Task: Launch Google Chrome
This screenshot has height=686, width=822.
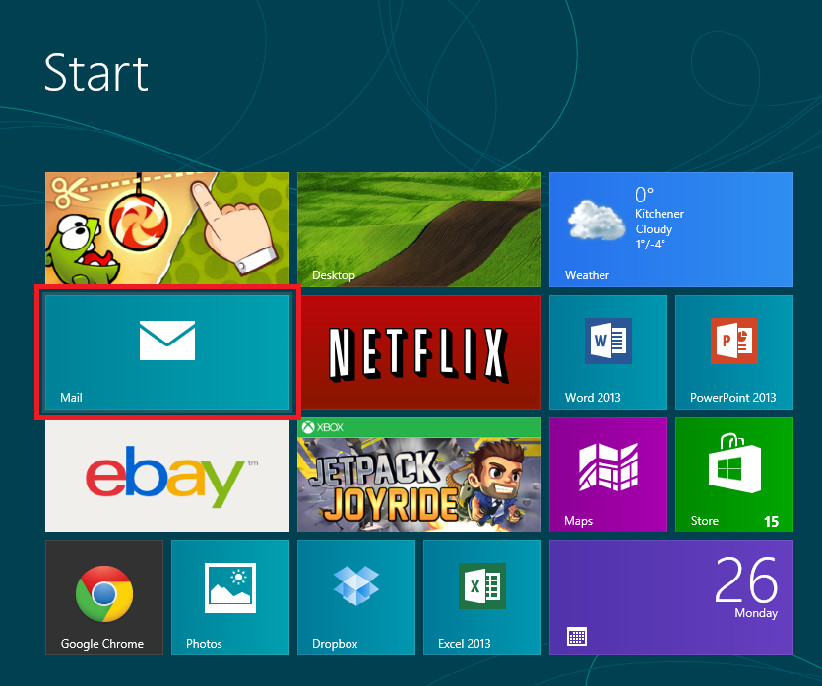Action: coord(104,597)
